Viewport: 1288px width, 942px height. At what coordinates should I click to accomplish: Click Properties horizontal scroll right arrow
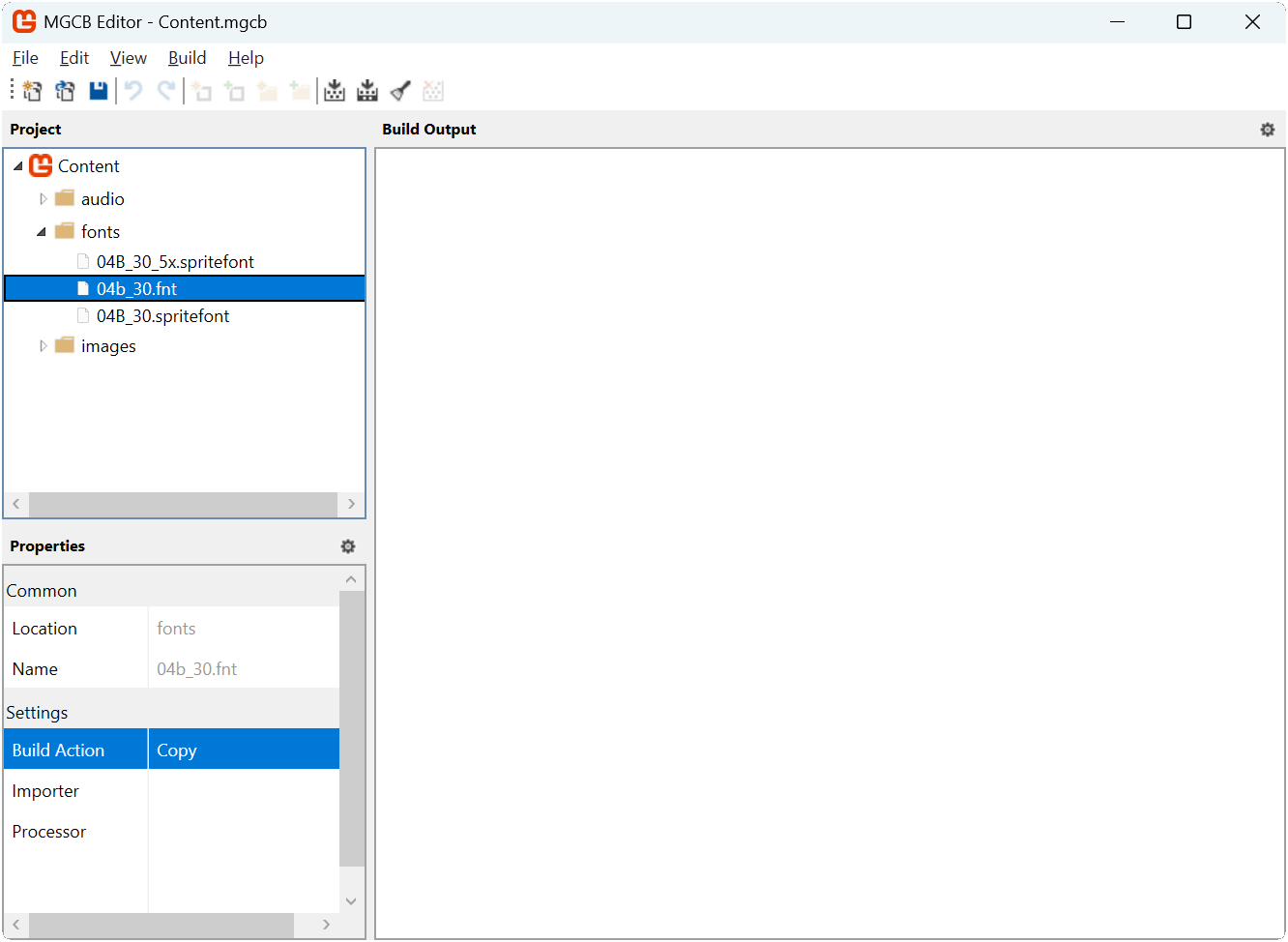click(x=327, y=925)
